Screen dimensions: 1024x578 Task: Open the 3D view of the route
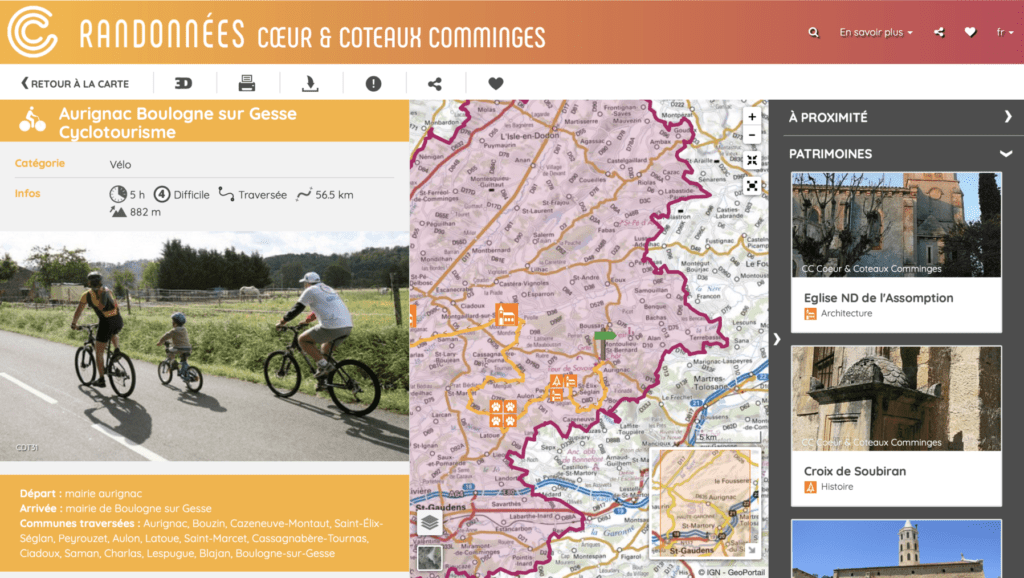[x=184, y=83]
